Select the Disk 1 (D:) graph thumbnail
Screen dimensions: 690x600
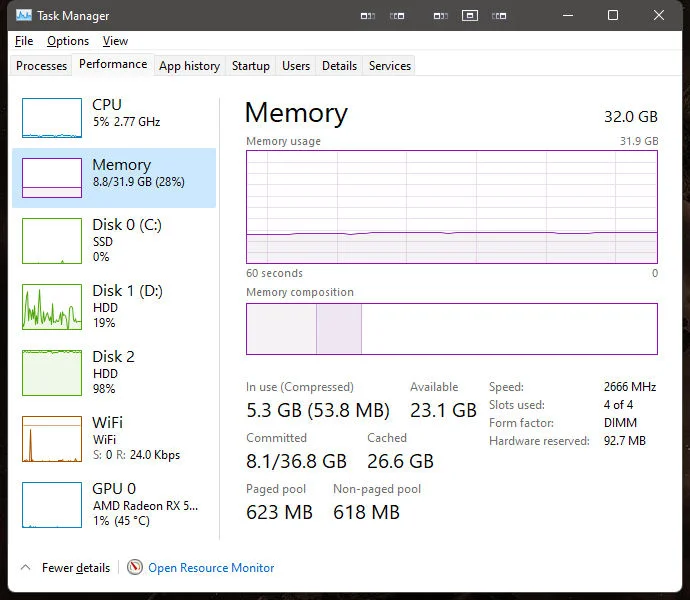click(x=52, y=307)
